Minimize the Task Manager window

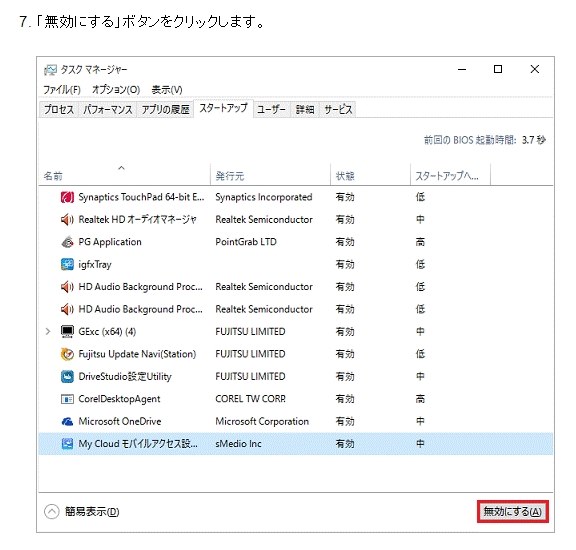462,69
